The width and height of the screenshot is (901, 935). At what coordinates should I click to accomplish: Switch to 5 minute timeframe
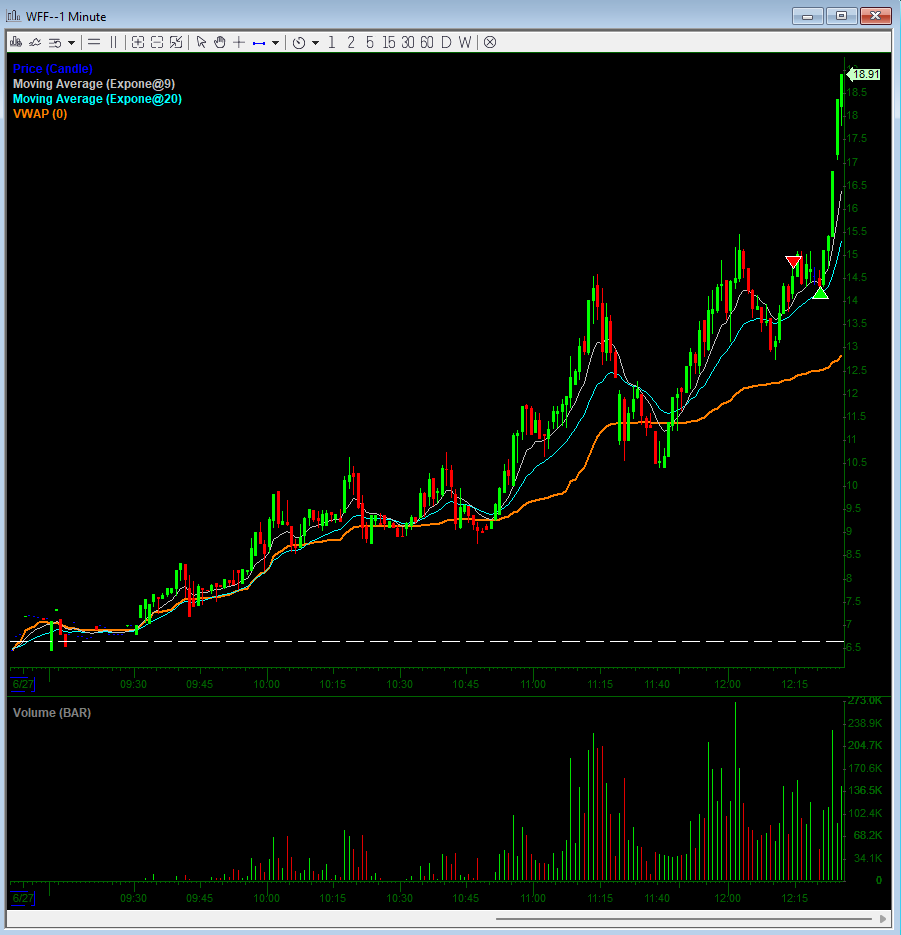pos(370,42)
